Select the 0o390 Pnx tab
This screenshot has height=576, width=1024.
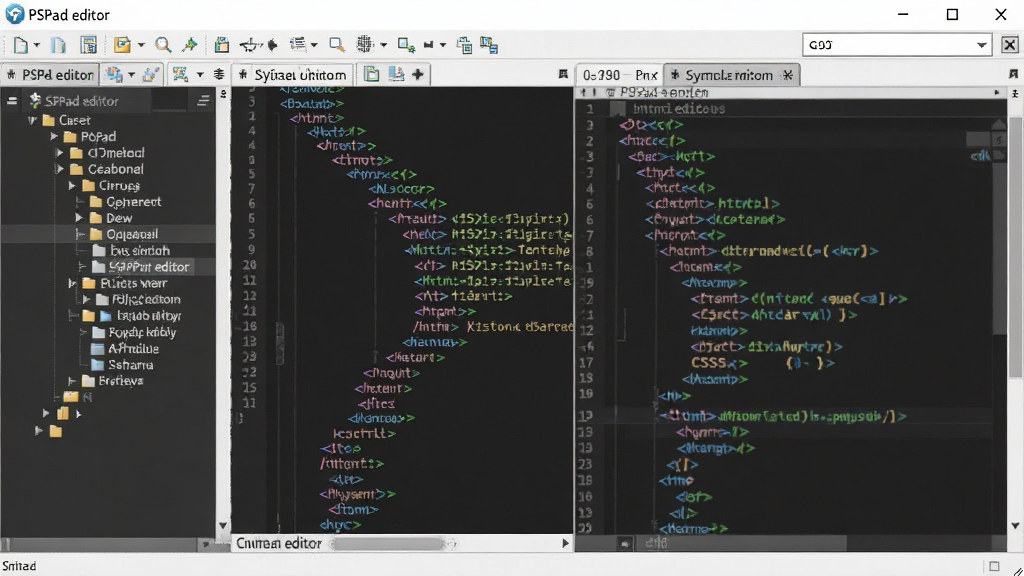click(619, 75)
